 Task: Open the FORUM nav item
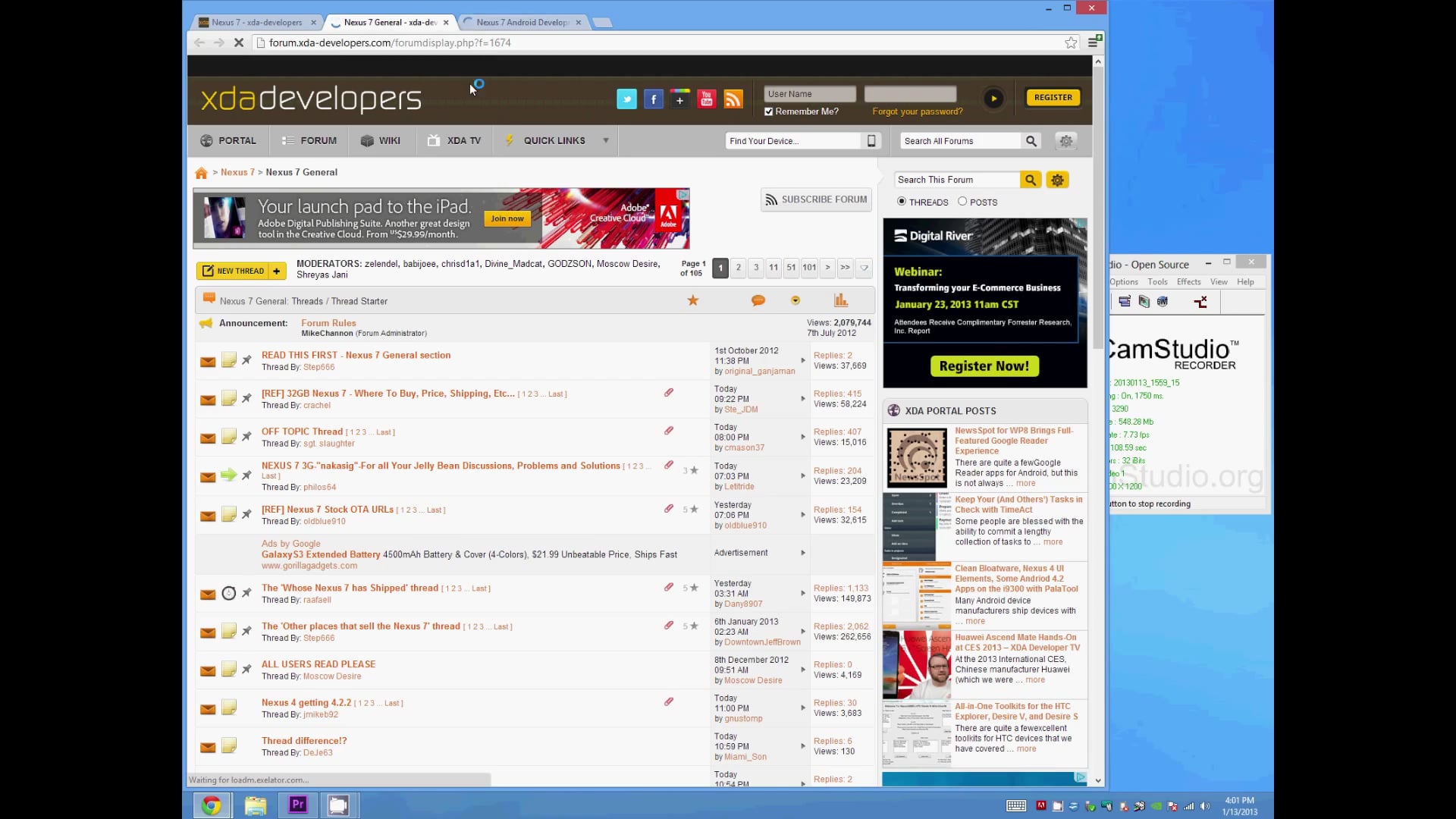pyautogui.click(x=309, y=140)
